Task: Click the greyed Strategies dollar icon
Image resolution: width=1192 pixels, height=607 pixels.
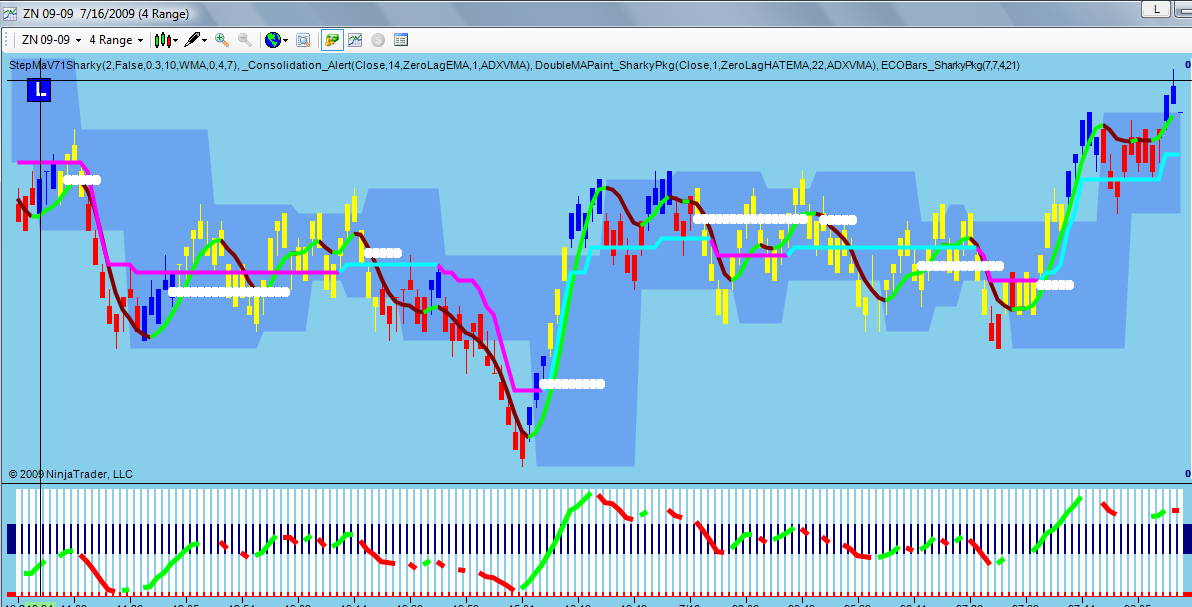Action: click(x=378, y=40)
